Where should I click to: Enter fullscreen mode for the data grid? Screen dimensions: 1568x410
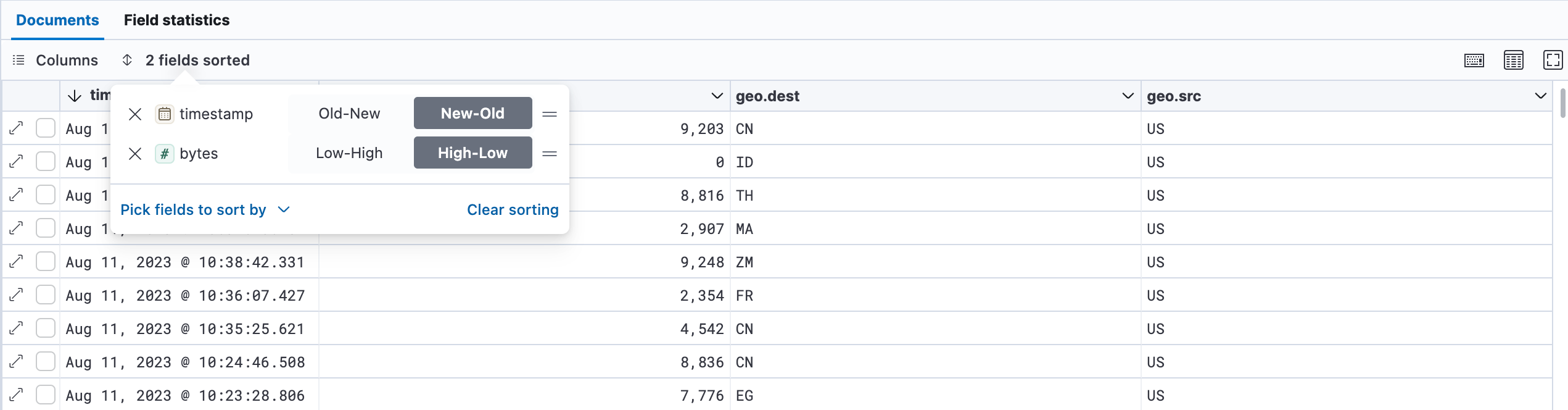1553,60
